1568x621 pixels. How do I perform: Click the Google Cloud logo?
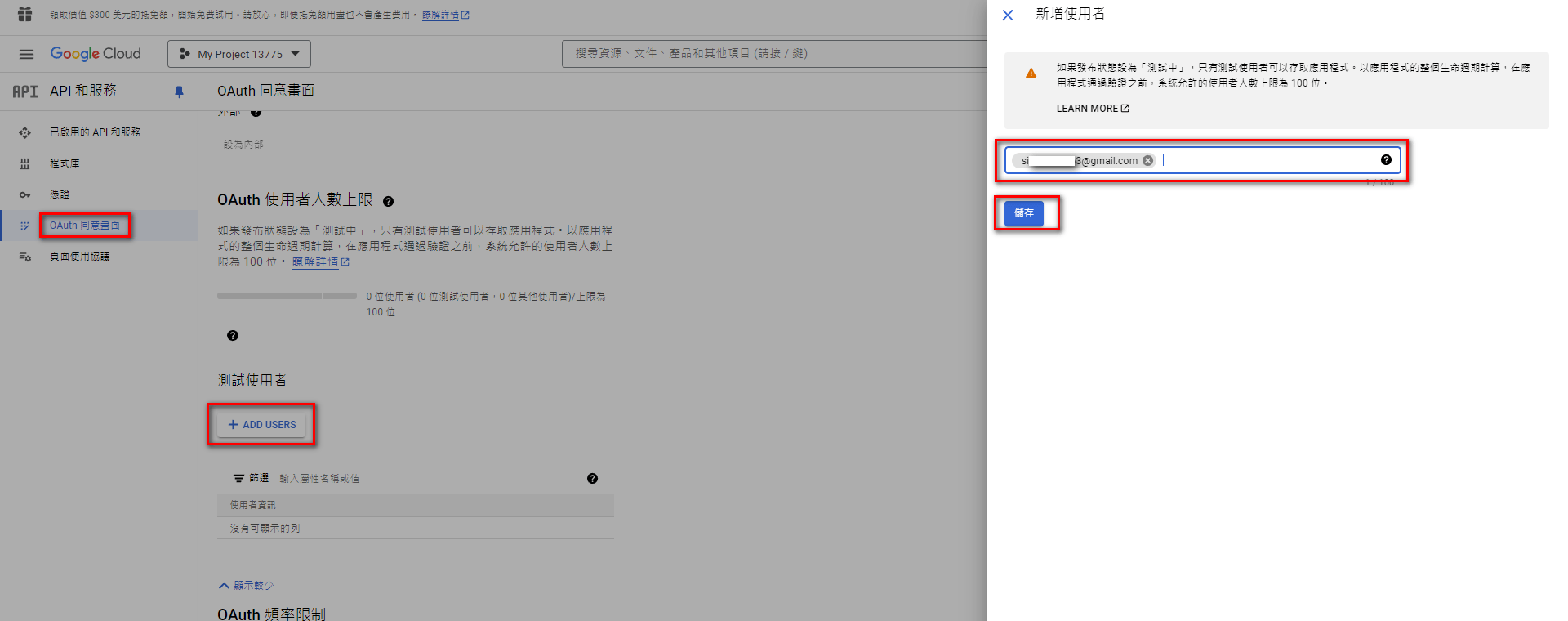(96, 54)
